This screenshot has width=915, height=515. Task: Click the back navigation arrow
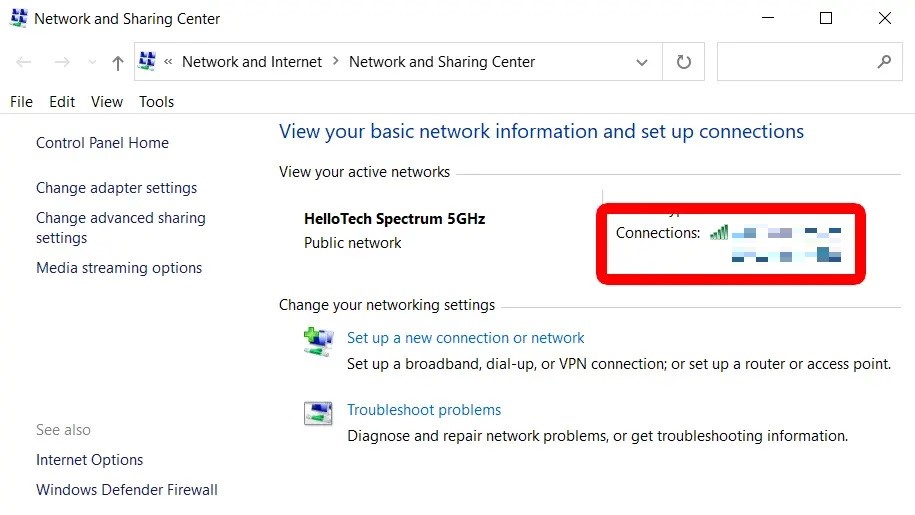[24, 62]
